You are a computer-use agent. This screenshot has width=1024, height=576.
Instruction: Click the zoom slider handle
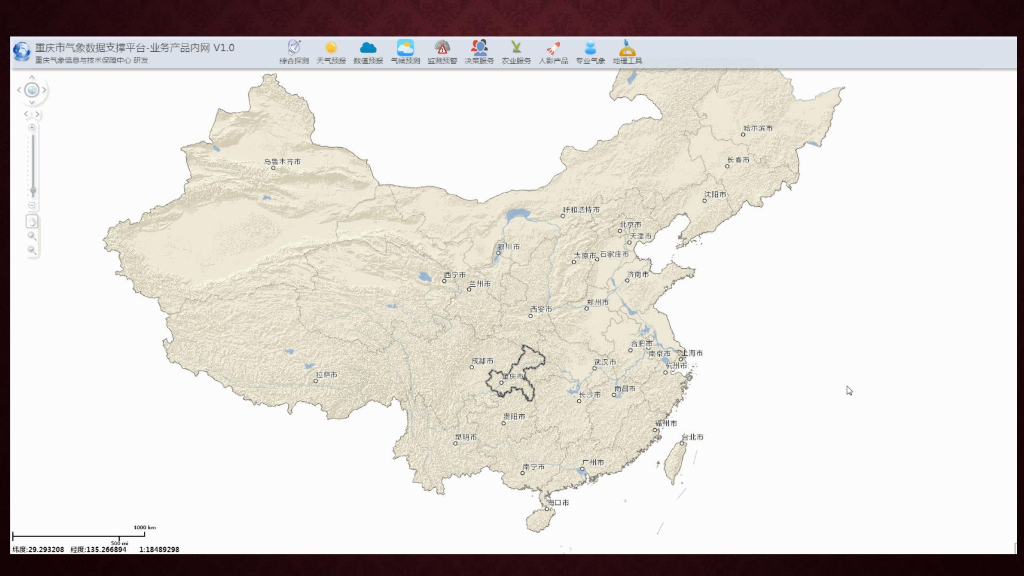[32, 190]
